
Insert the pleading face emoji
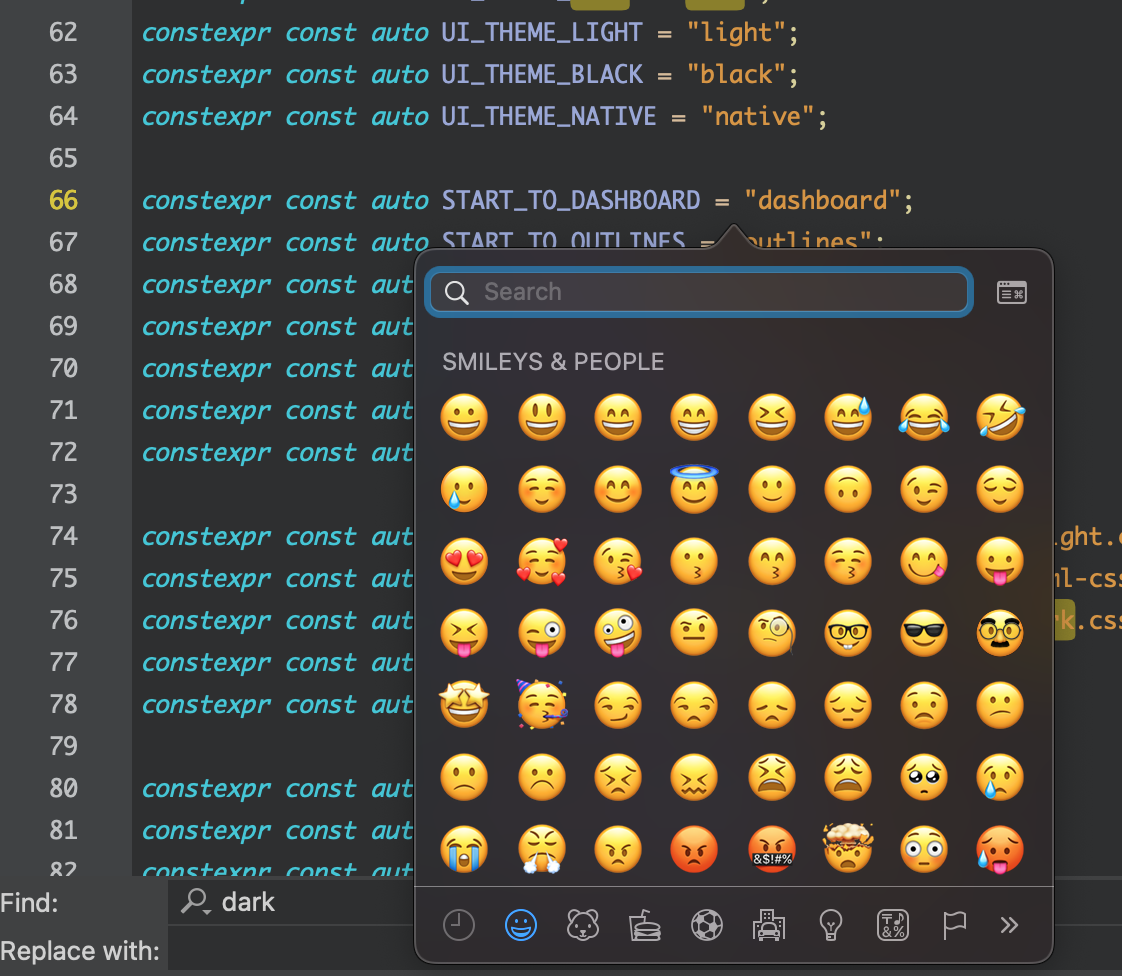pyautogui.click(x=924, y=777)
